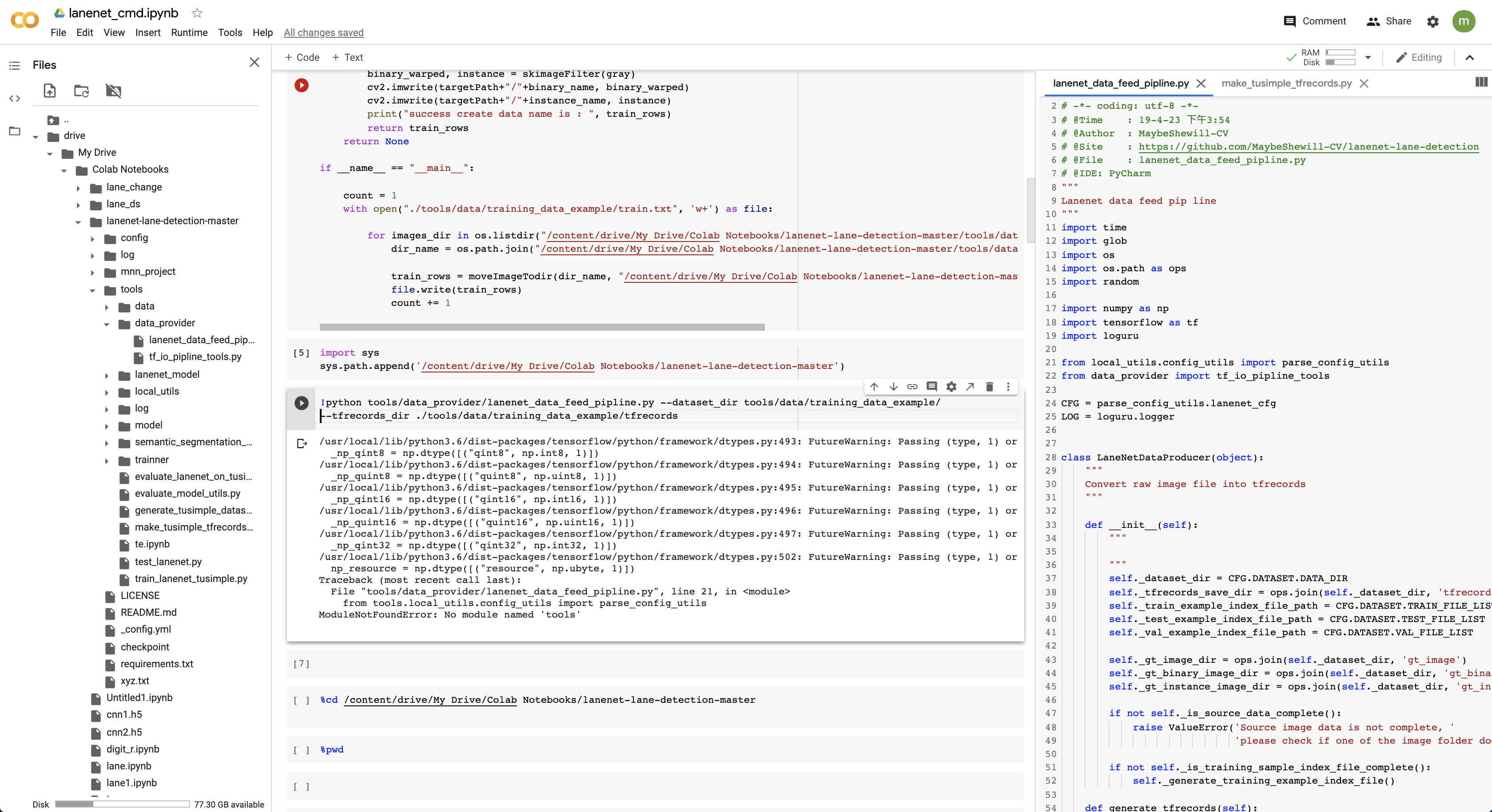The image size is (1492, 812).
Task: Open revision history via All changes saved
Action: [324, 32]
